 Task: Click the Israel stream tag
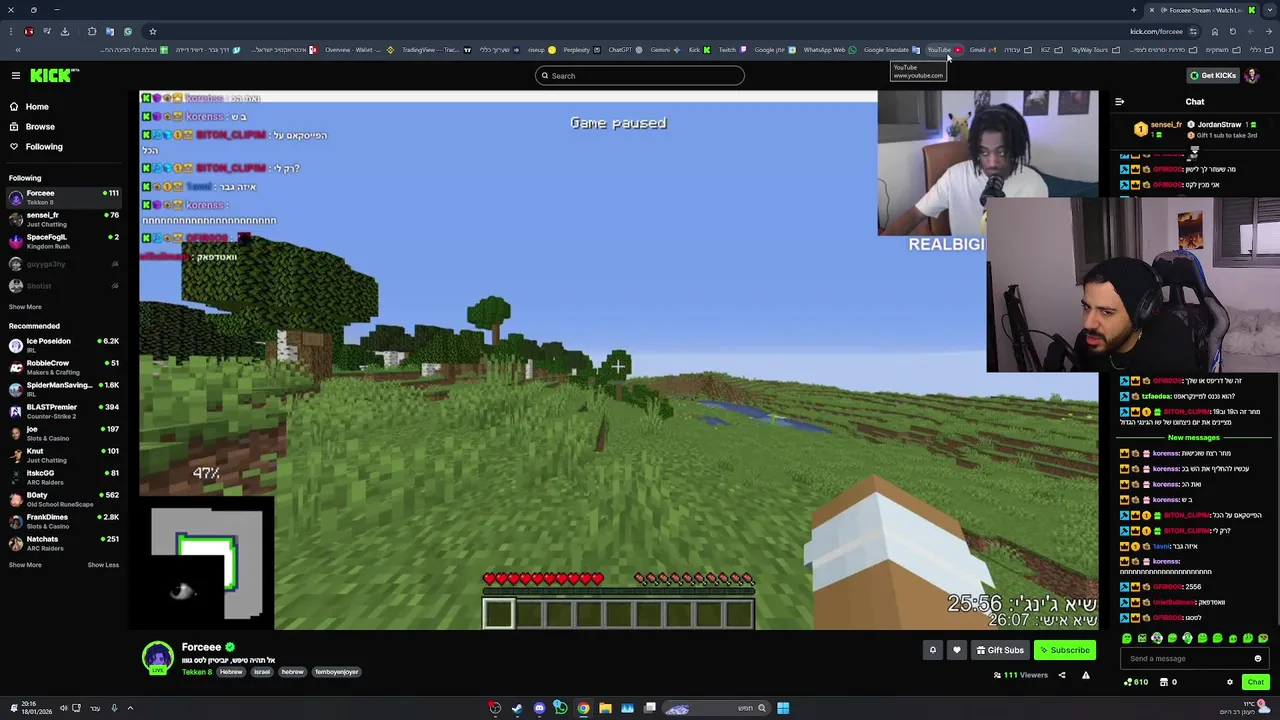pyautogui.click(x=262, y=672)
